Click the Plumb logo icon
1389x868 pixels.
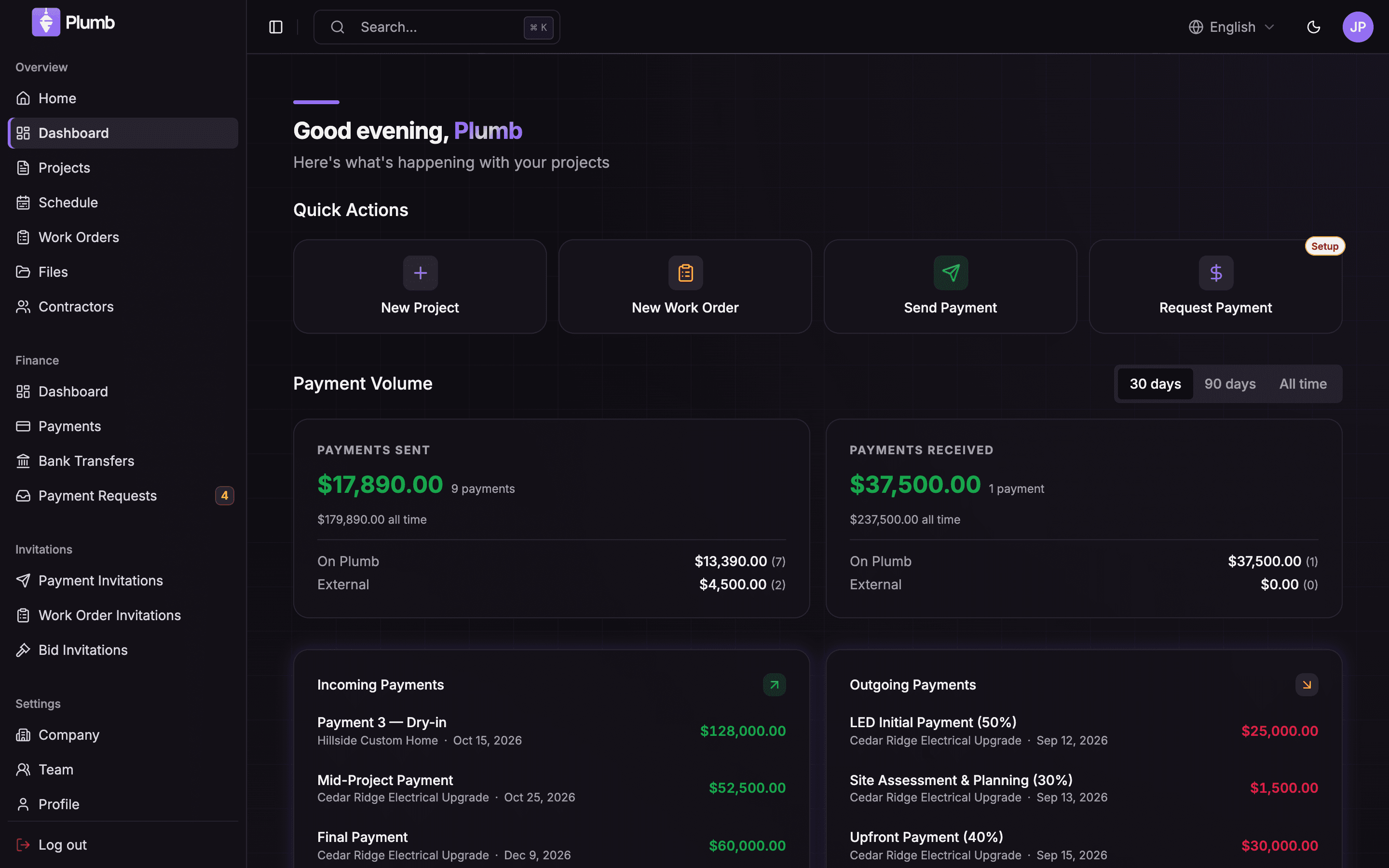[x=46, y=22]
